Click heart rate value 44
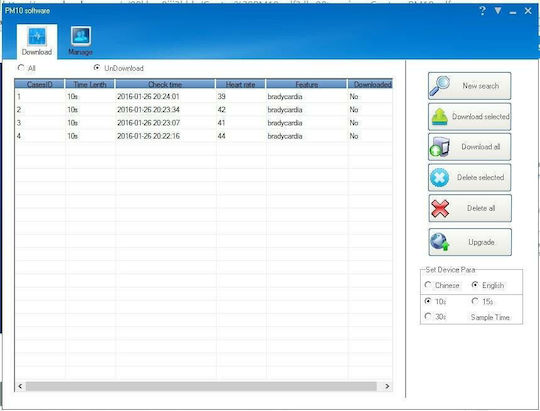Viewport: 540px width, 411px height. point(221,136)
